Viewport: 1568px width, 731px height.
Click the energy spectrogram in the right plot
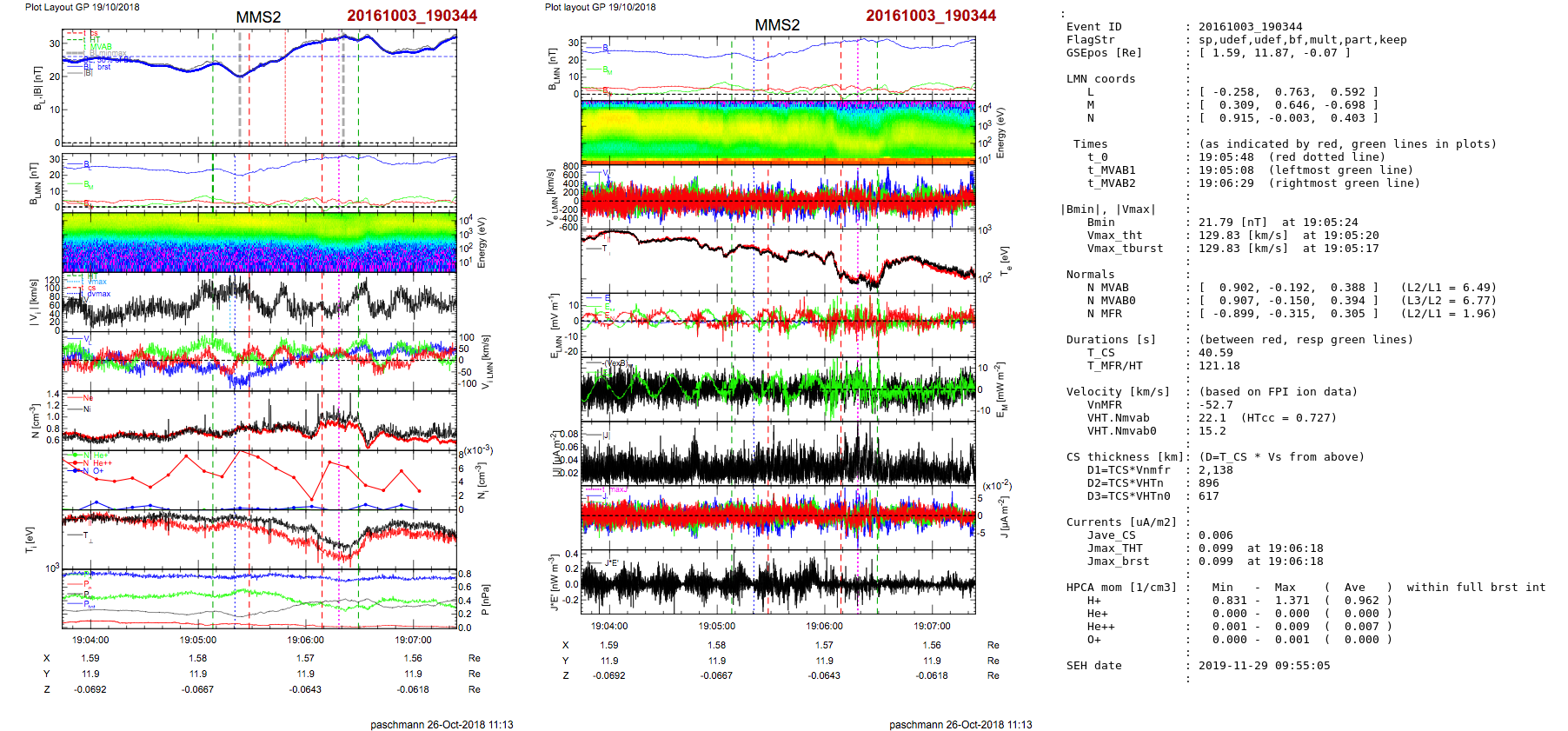click(778, 131)
